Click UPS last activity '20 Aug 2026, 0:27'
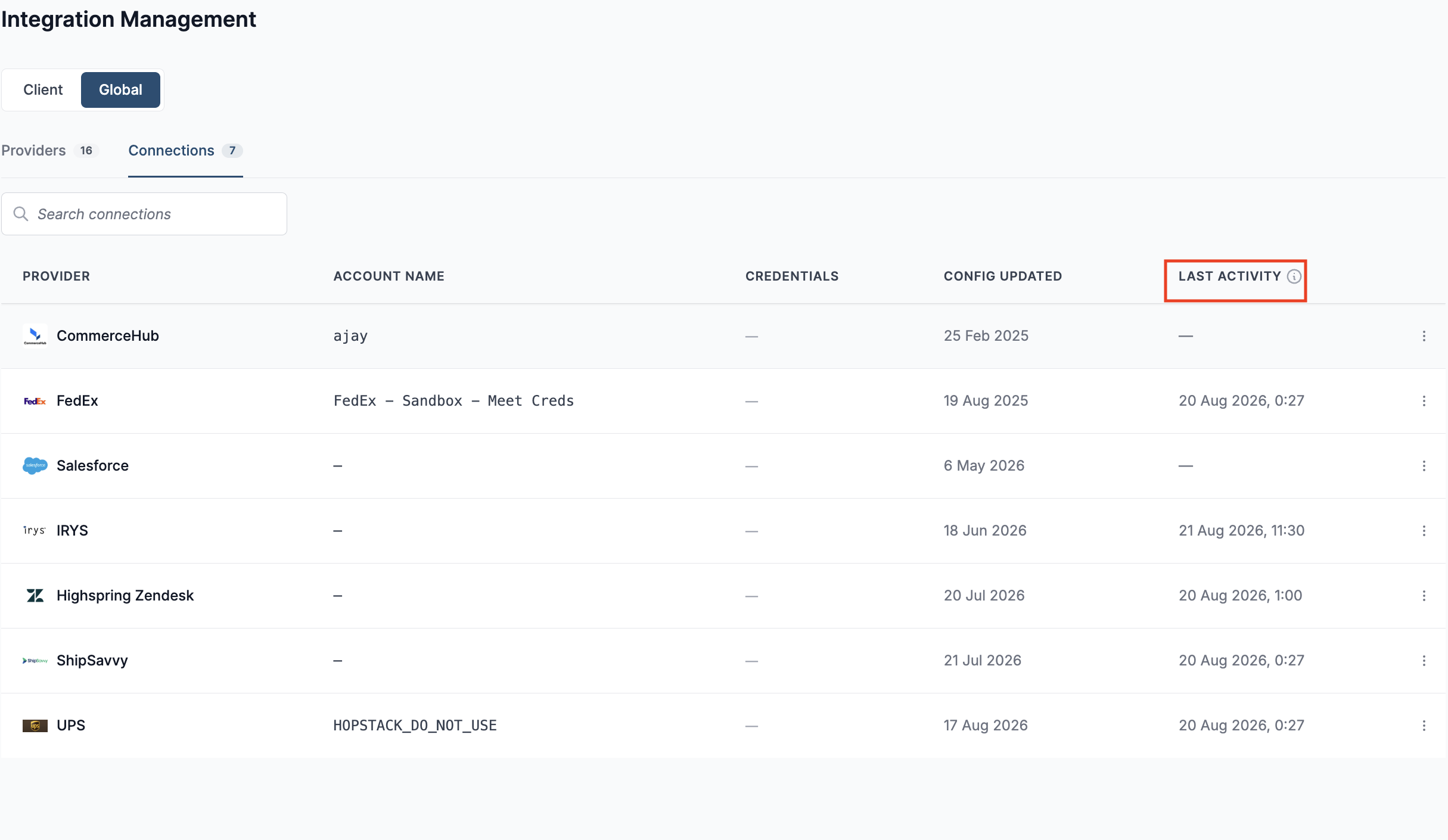The image size is (1448, 840). point(1241,726)
